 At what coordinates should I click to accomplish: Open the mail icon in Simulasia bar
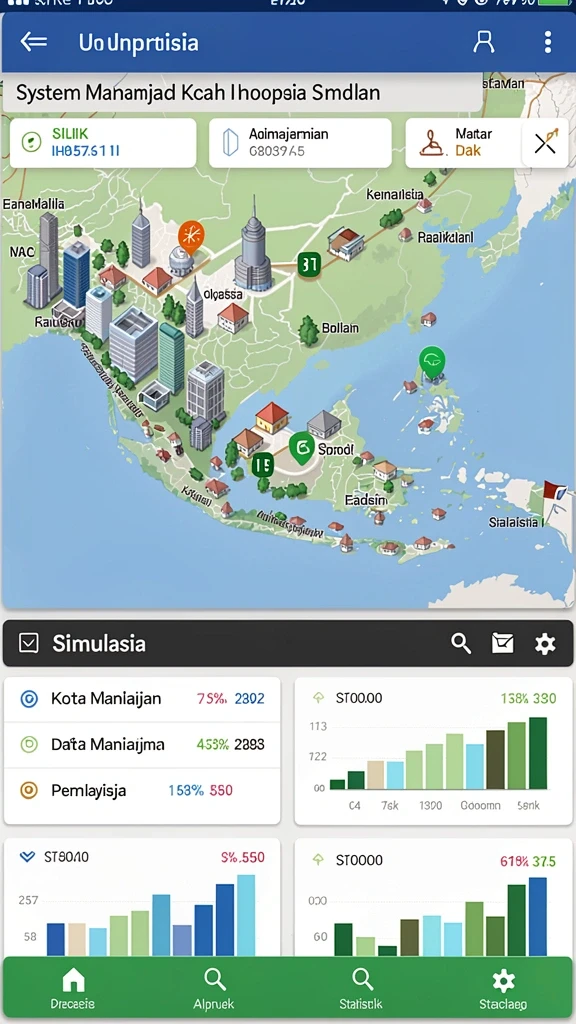502,643
